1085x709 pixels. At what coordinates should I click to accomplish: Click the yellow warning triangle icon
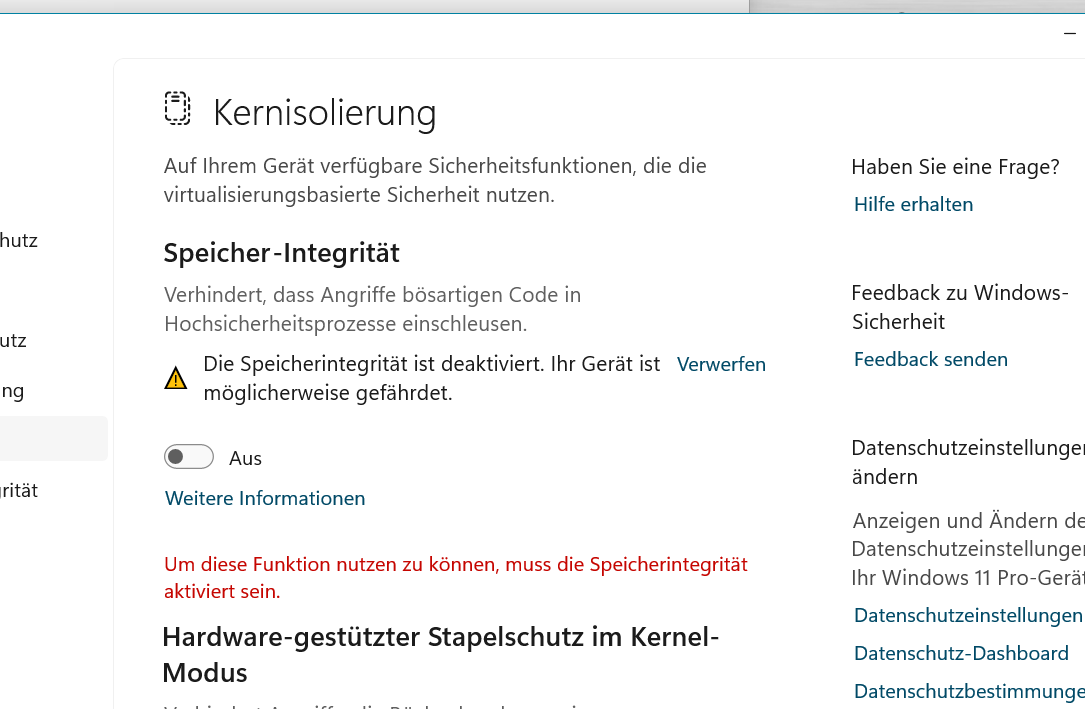[176, 378]
